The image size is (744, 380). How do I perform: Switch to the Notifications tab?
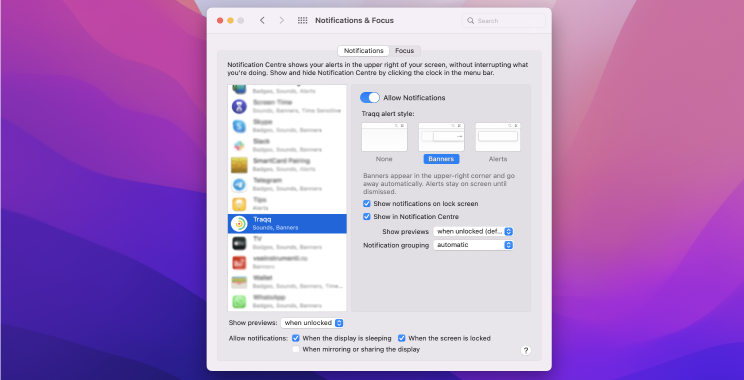point(363,51)
